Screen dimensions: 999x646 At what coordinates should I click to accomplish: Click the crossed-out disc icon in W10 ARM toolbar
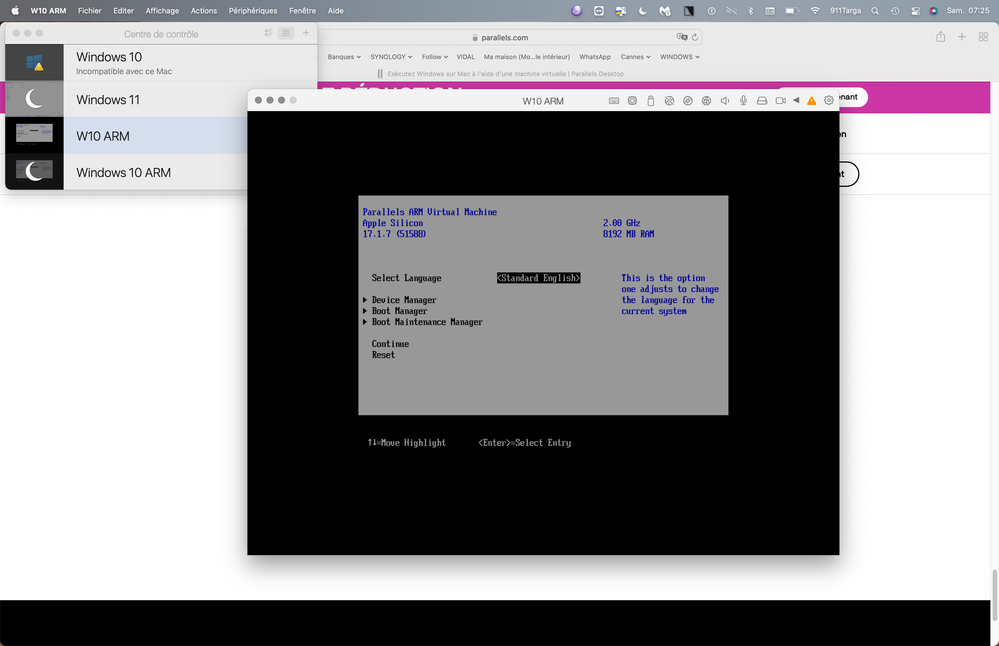click(669, 101)
